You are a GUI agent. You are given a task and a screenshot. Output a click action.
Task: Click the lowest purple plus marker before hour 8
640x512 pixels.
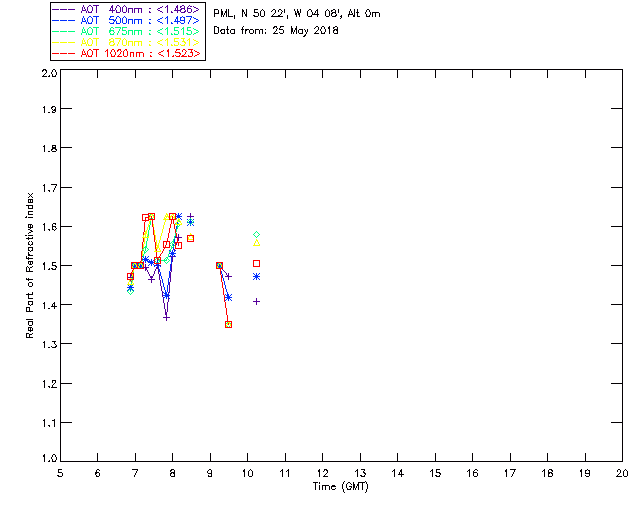(x=166, y=317)
